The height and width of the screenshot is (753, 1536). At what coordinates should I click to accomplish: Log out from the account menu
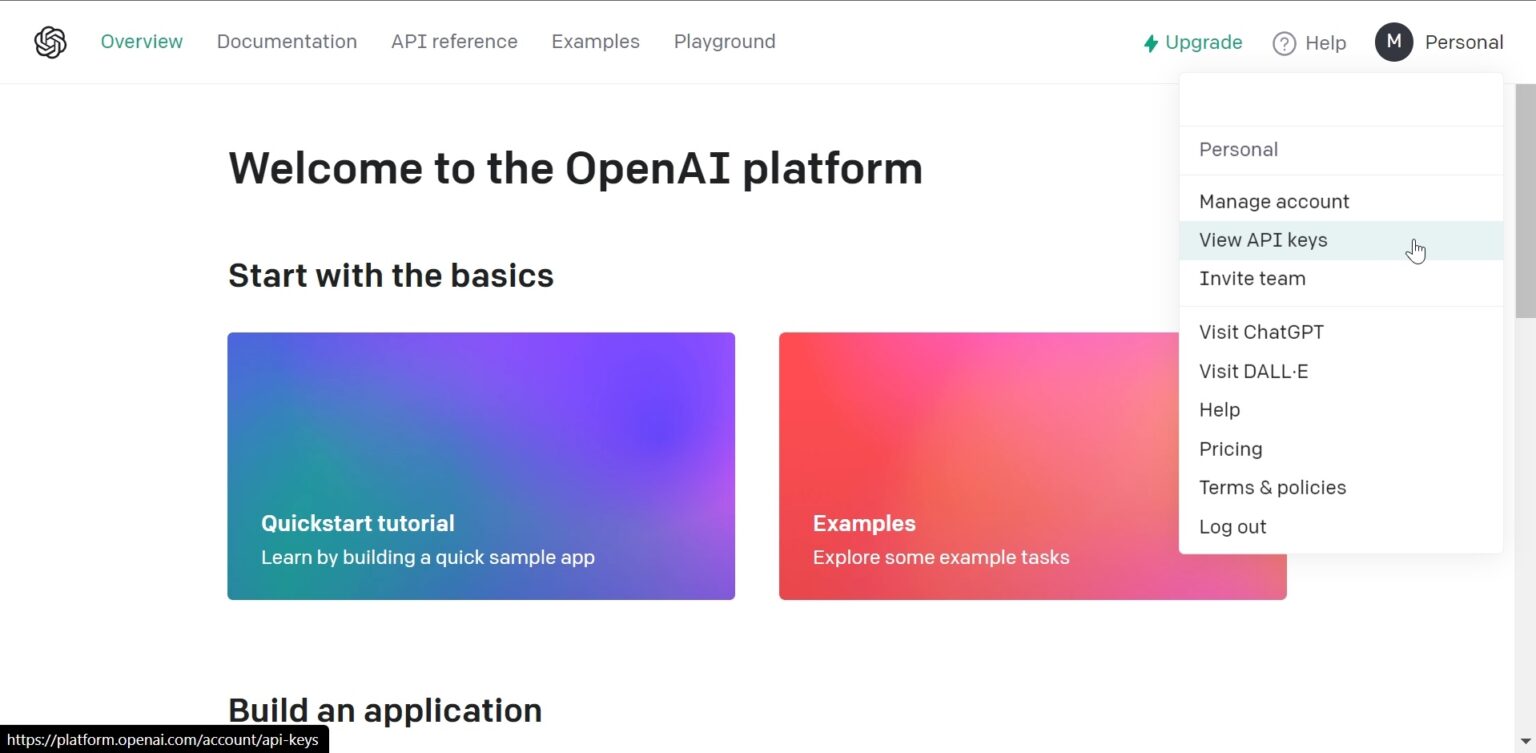pos(1232,527)
